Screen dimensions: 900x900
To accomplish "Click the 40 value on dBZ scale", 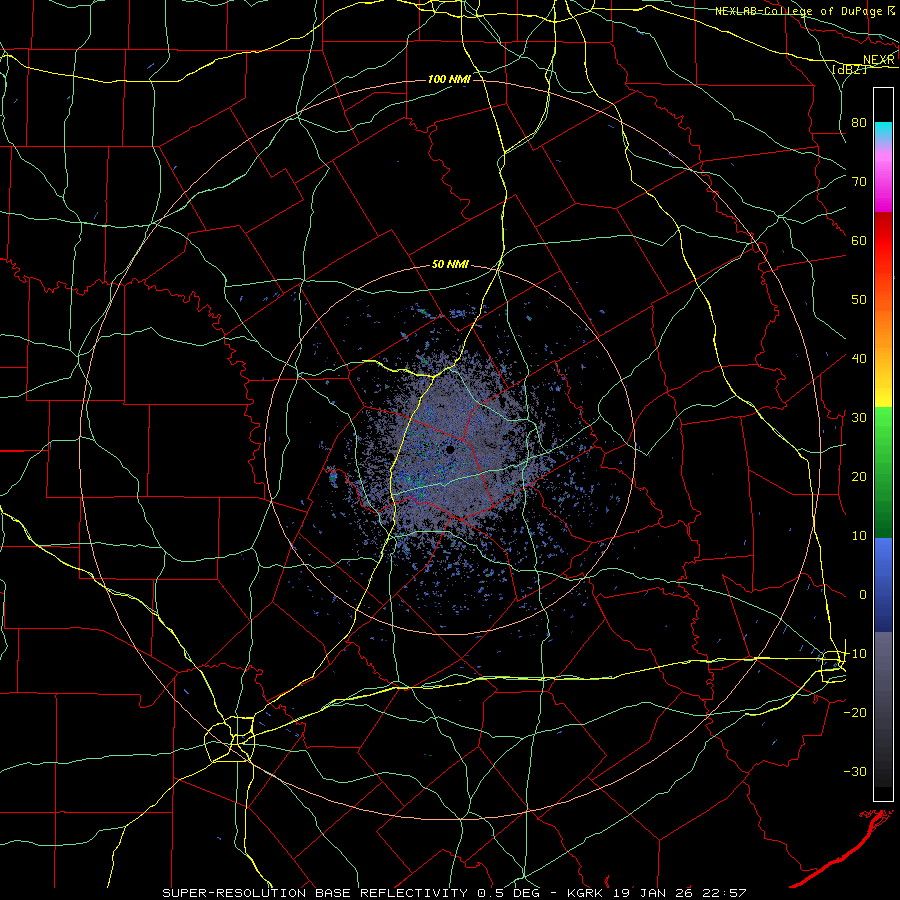I will pyautogui.click(x=859, y=359).
